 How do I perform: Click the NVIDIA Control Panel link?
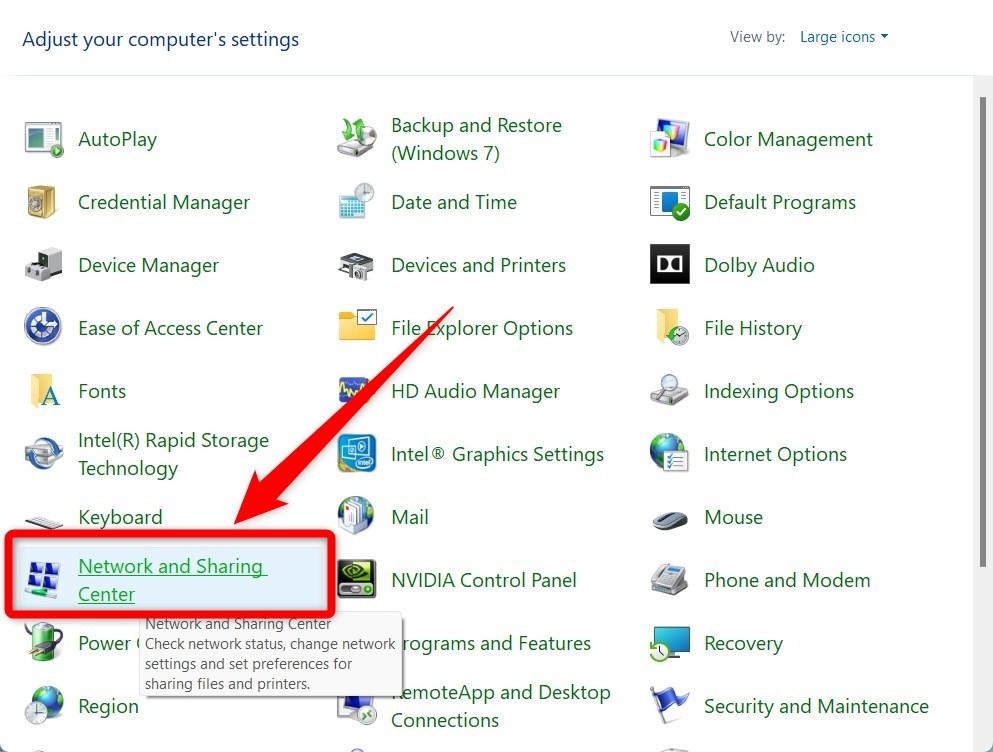point(484,580)
